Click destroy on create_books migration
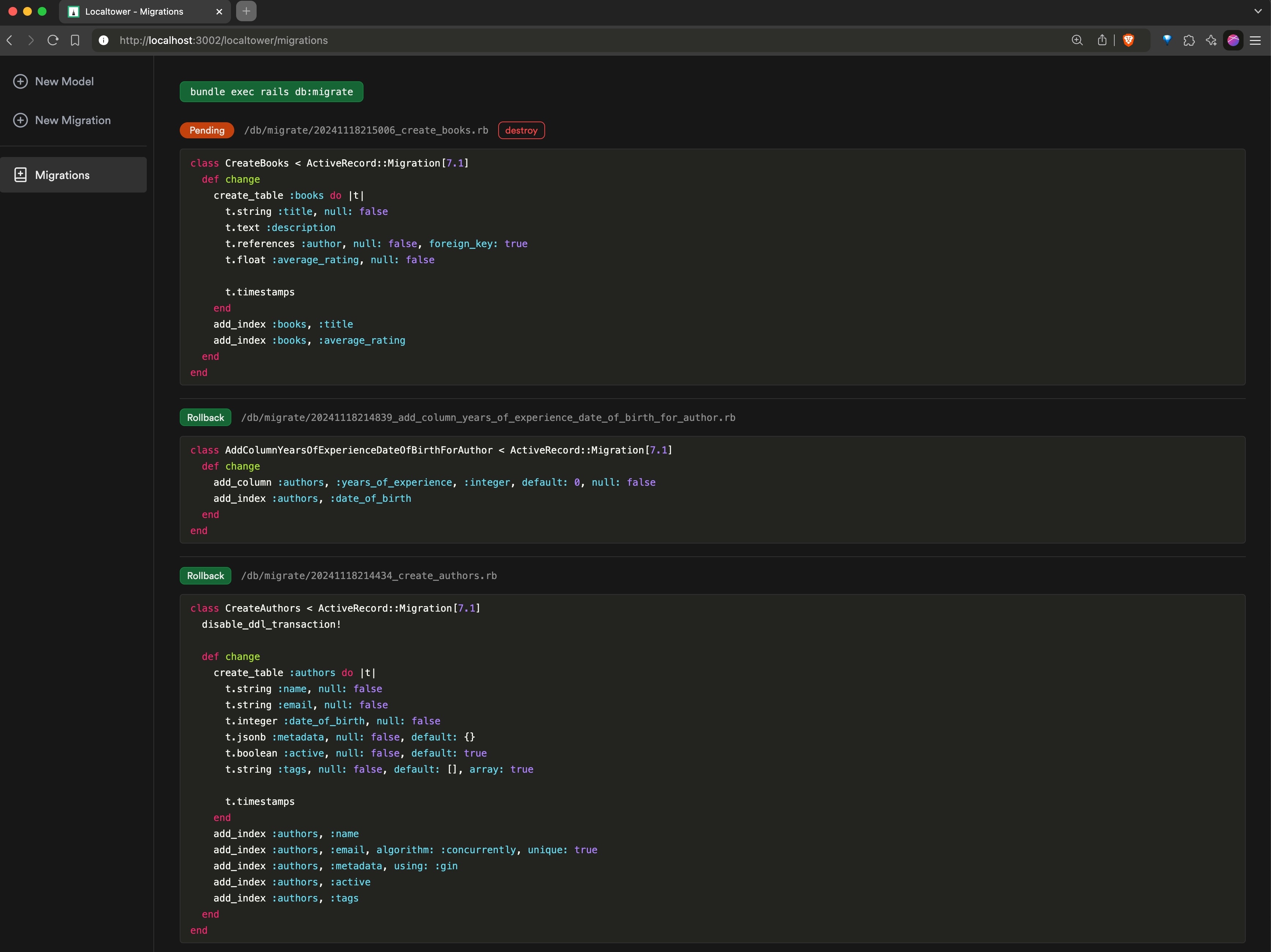The width and height of the screenshot is (1271, 952). [x=521, y=130]
